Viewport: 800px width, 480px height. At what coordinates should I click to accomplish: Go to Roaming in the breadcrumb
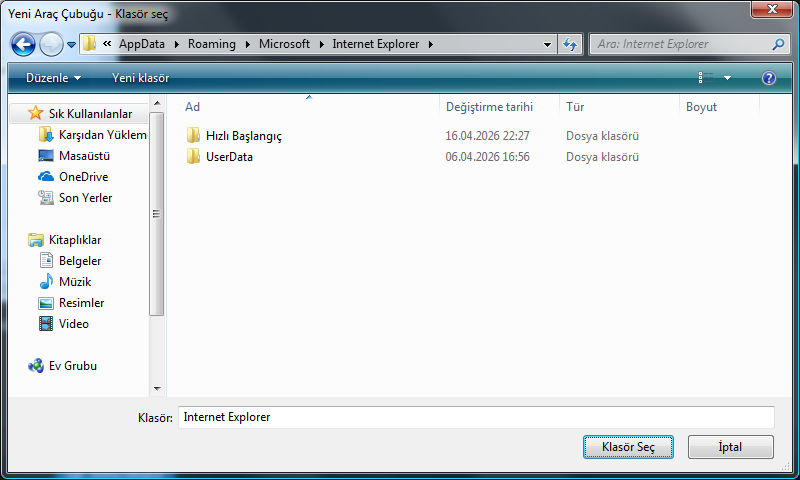coord(212,44)
